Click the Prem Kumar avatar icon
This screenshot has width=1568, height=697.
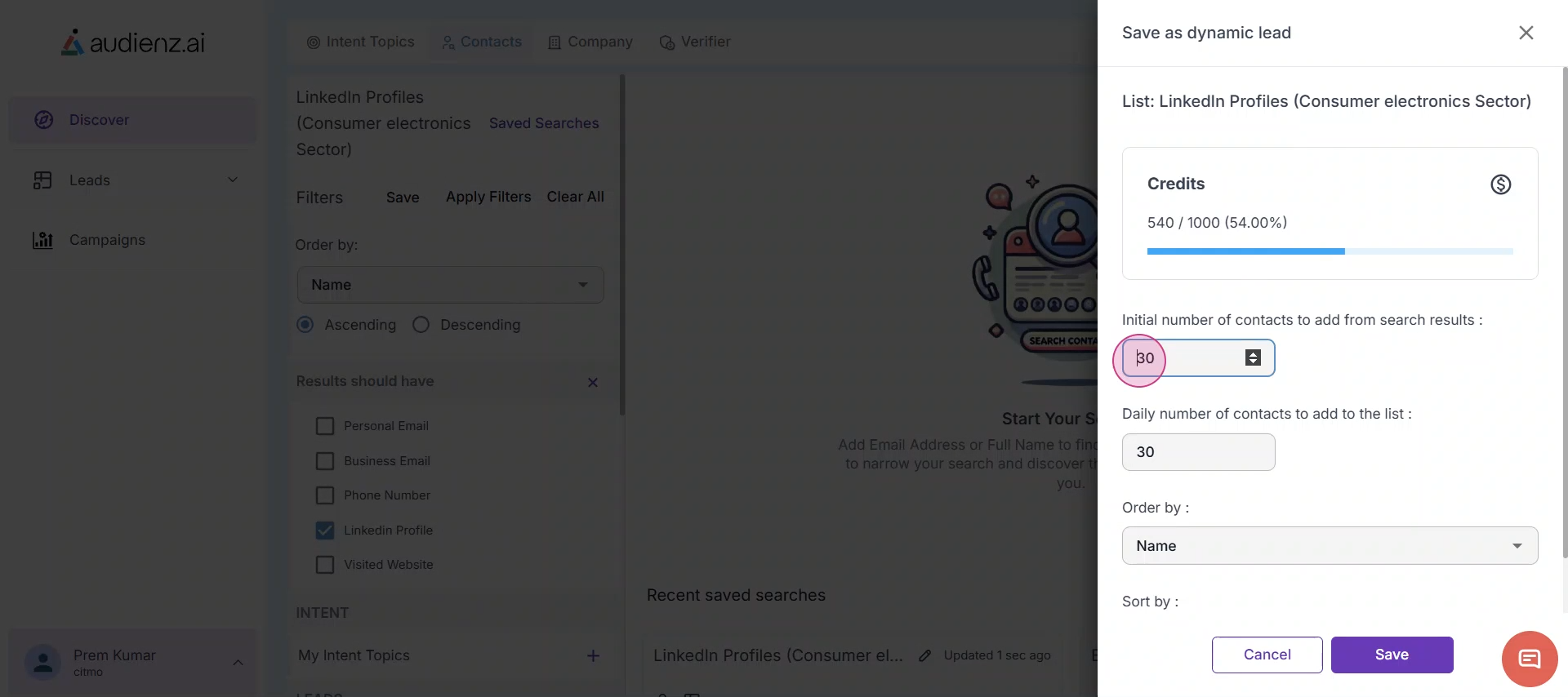point(42,663)
